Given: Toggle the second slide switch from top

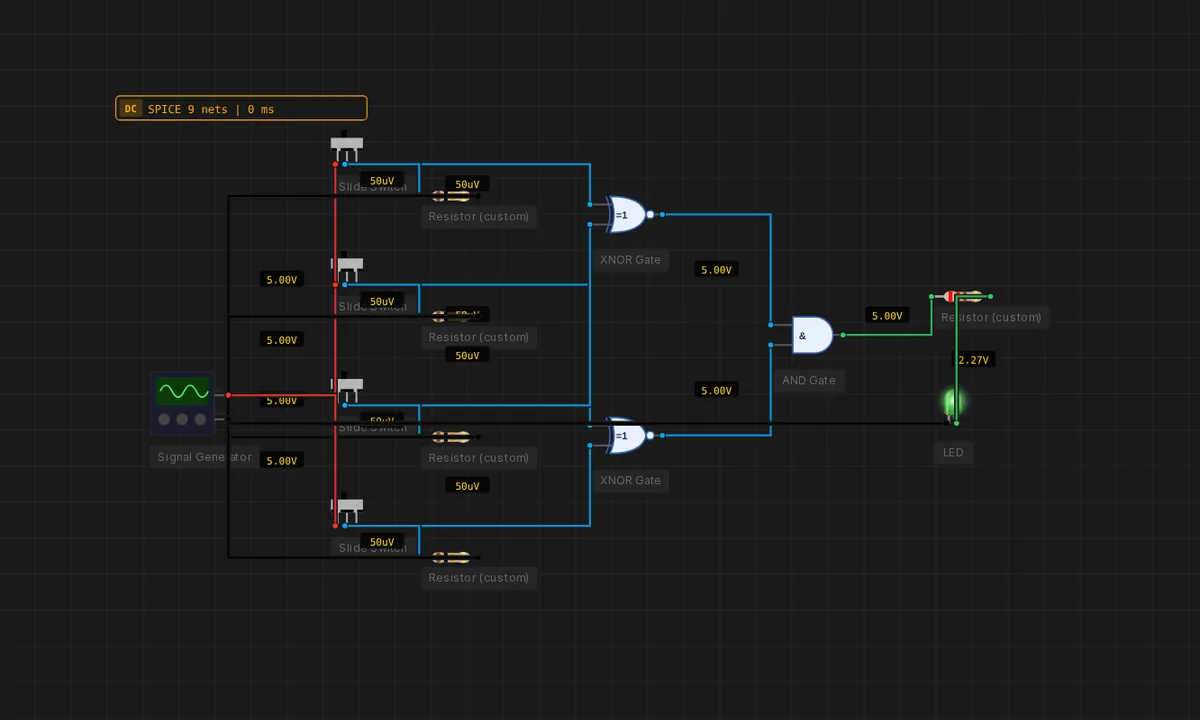Looking at the screenshot, I should coord(347,268).
